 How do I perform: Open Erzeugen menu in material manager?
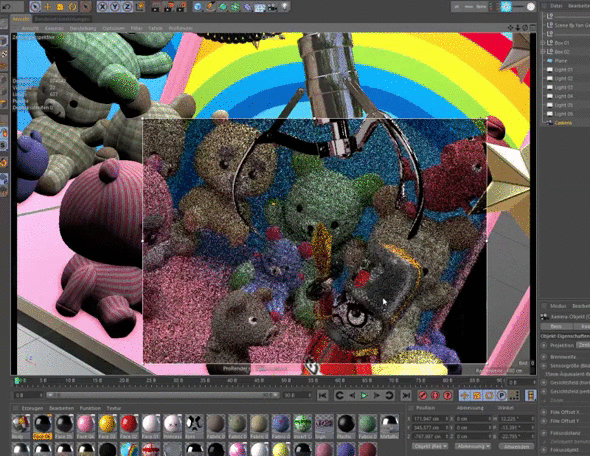click(32, 408)
